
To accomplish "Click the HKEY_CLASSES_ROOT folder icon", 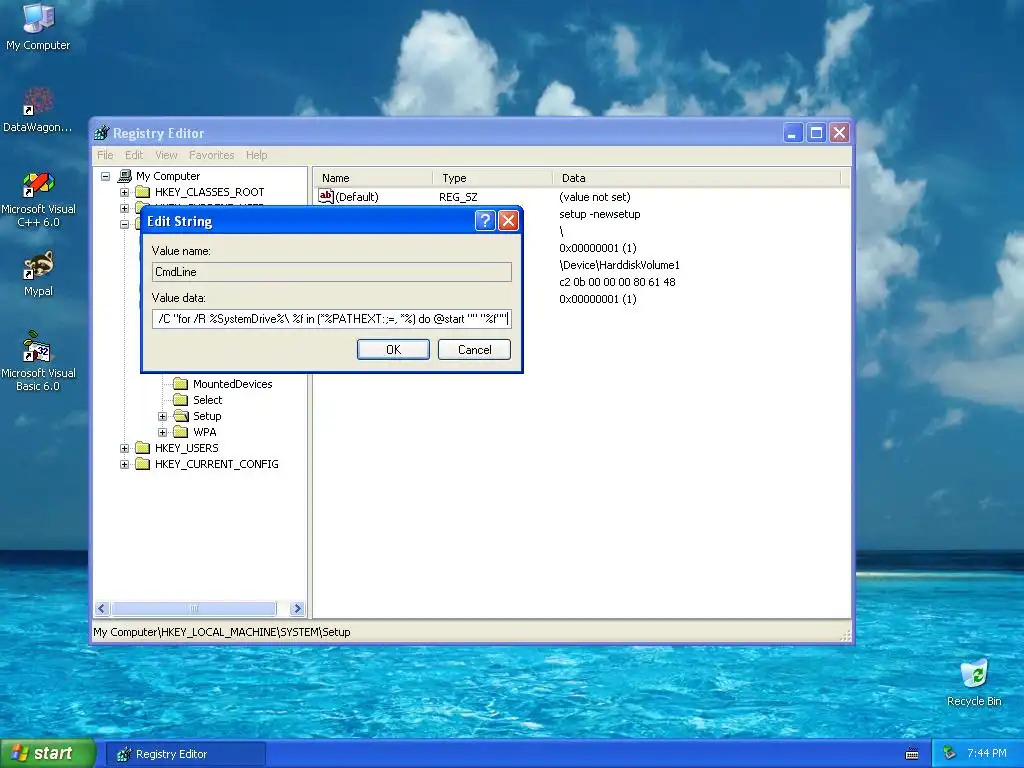I will pos(142,192).
